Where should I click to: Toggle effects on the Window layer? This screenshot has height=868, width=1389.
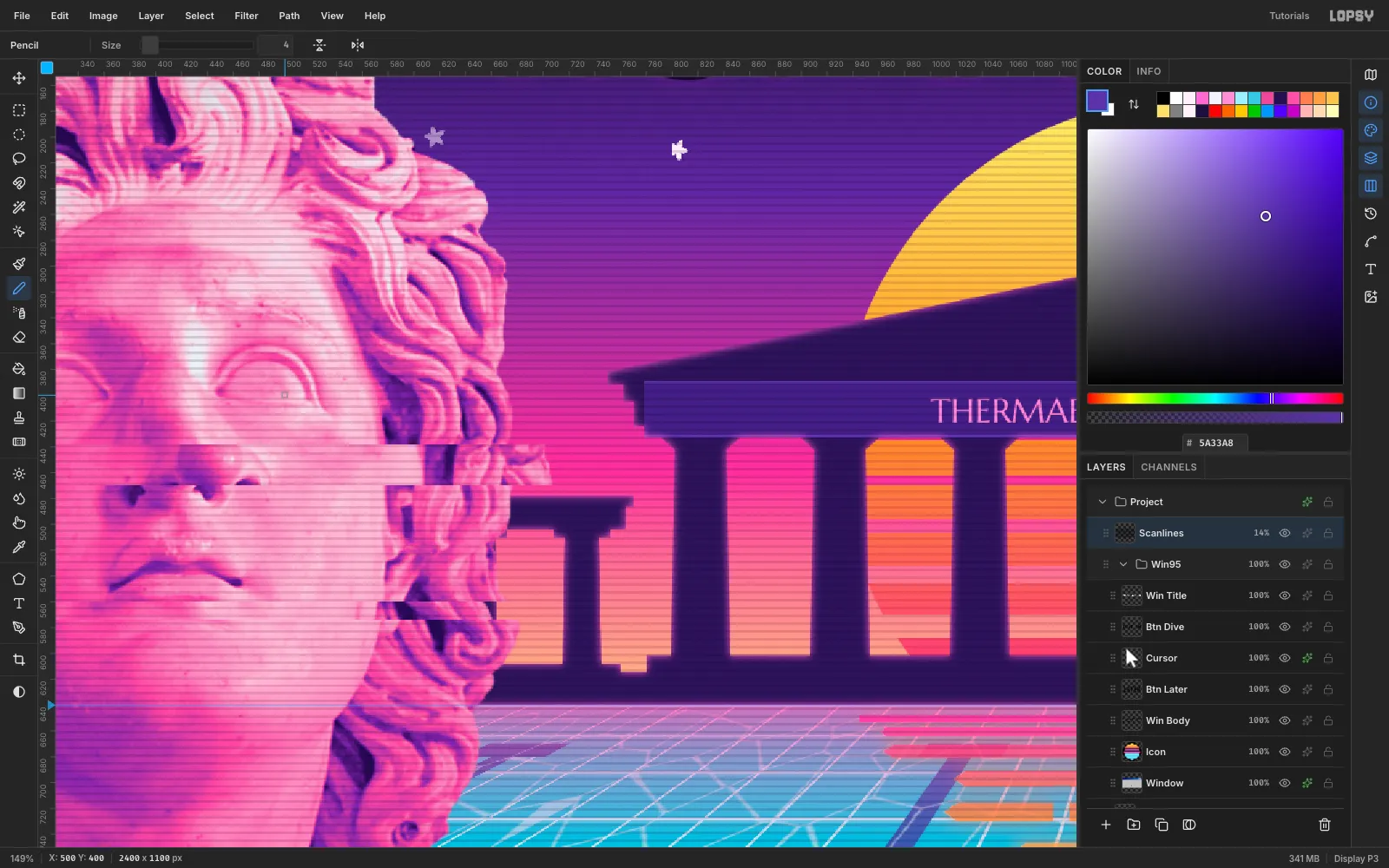1307,783
